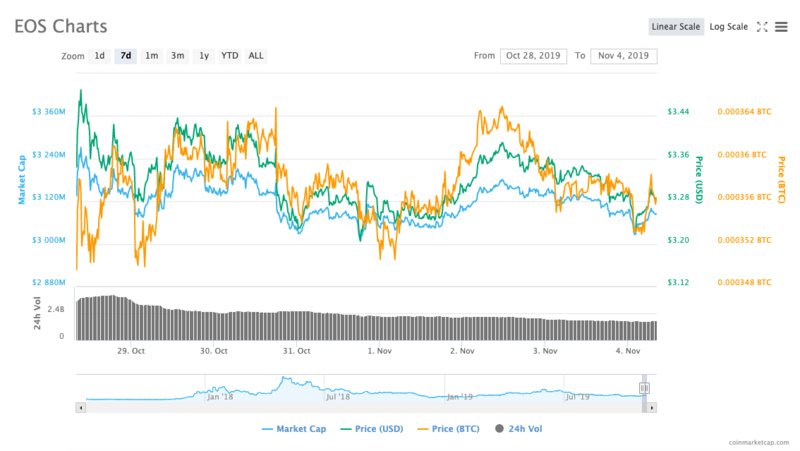Click the $2 880M market cap label
Viewport: 800px width, 451px height.
(x=48, y=282)
